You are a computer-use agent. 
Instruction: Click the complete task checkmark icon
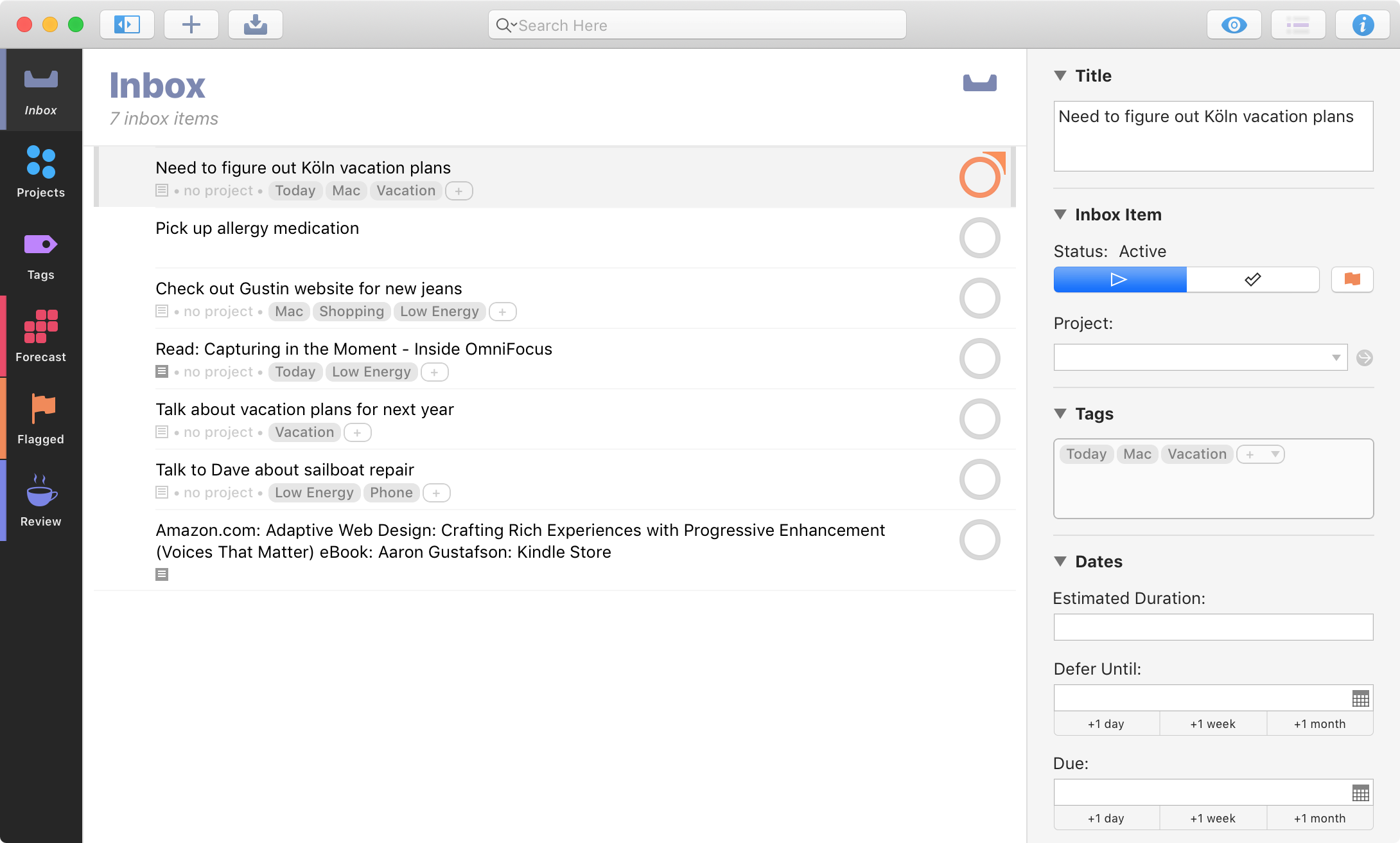coord(1252,279)
